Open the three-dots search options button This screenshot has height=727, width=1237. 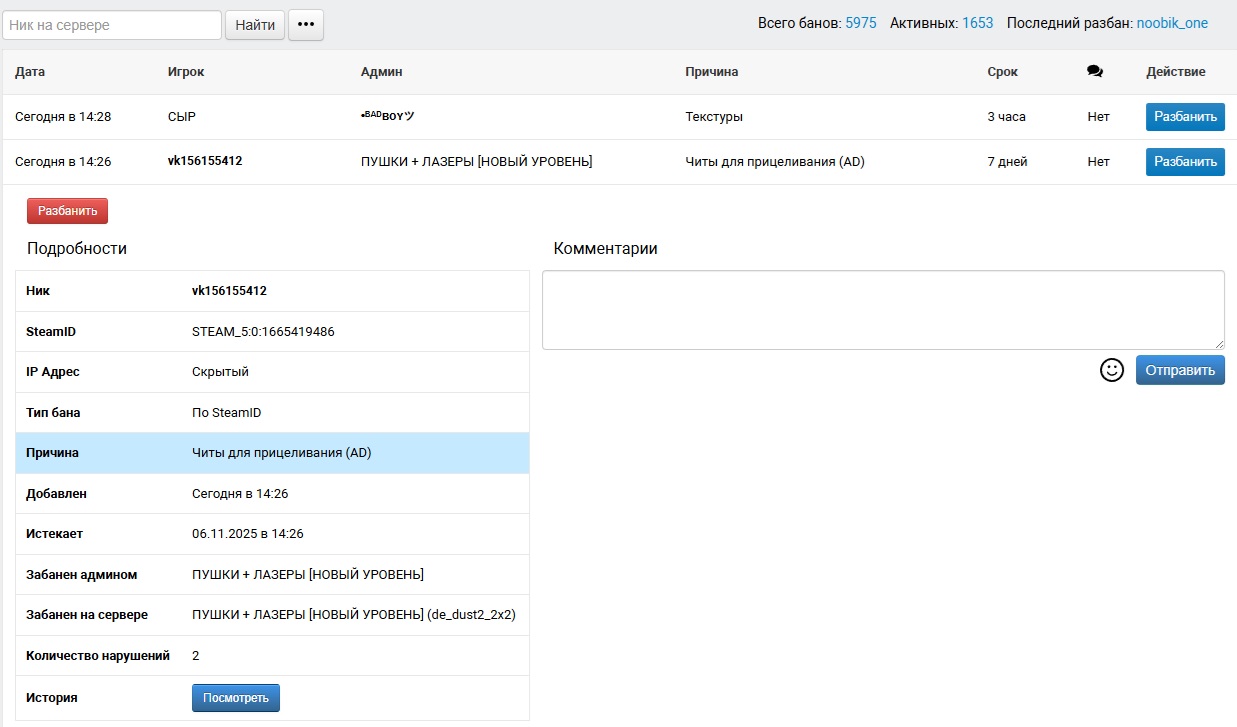tap(306, 25)
